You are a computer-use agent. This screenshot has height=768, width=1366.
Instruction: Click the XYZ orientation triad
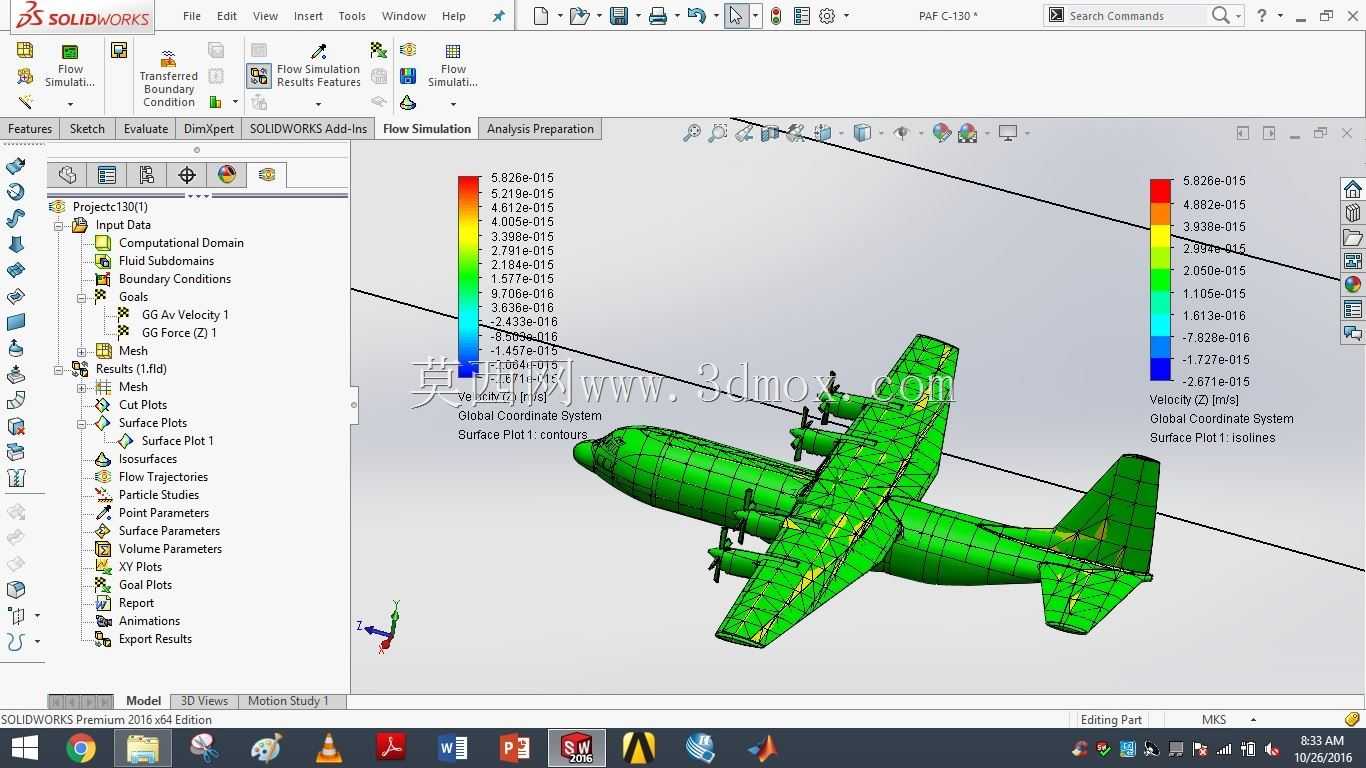click(380, 628)
